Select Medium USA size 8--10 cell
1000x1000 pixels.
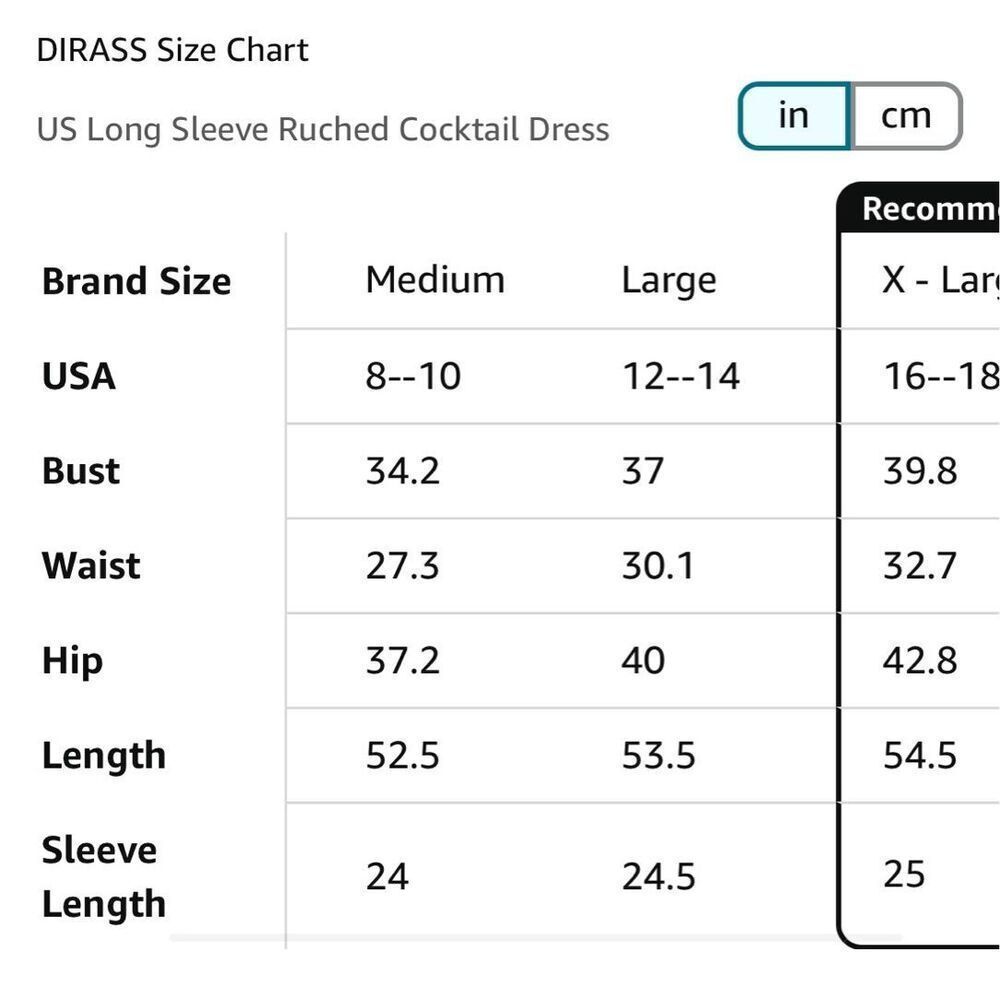tap(413, 377)
